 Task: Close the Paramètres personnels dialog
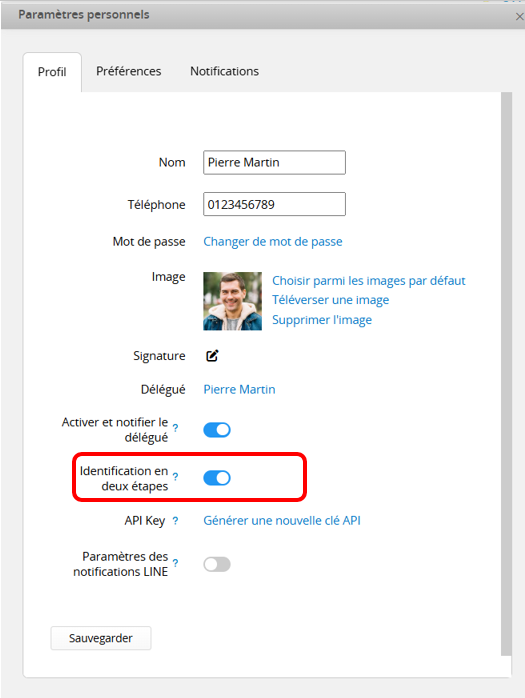point(519,16)
